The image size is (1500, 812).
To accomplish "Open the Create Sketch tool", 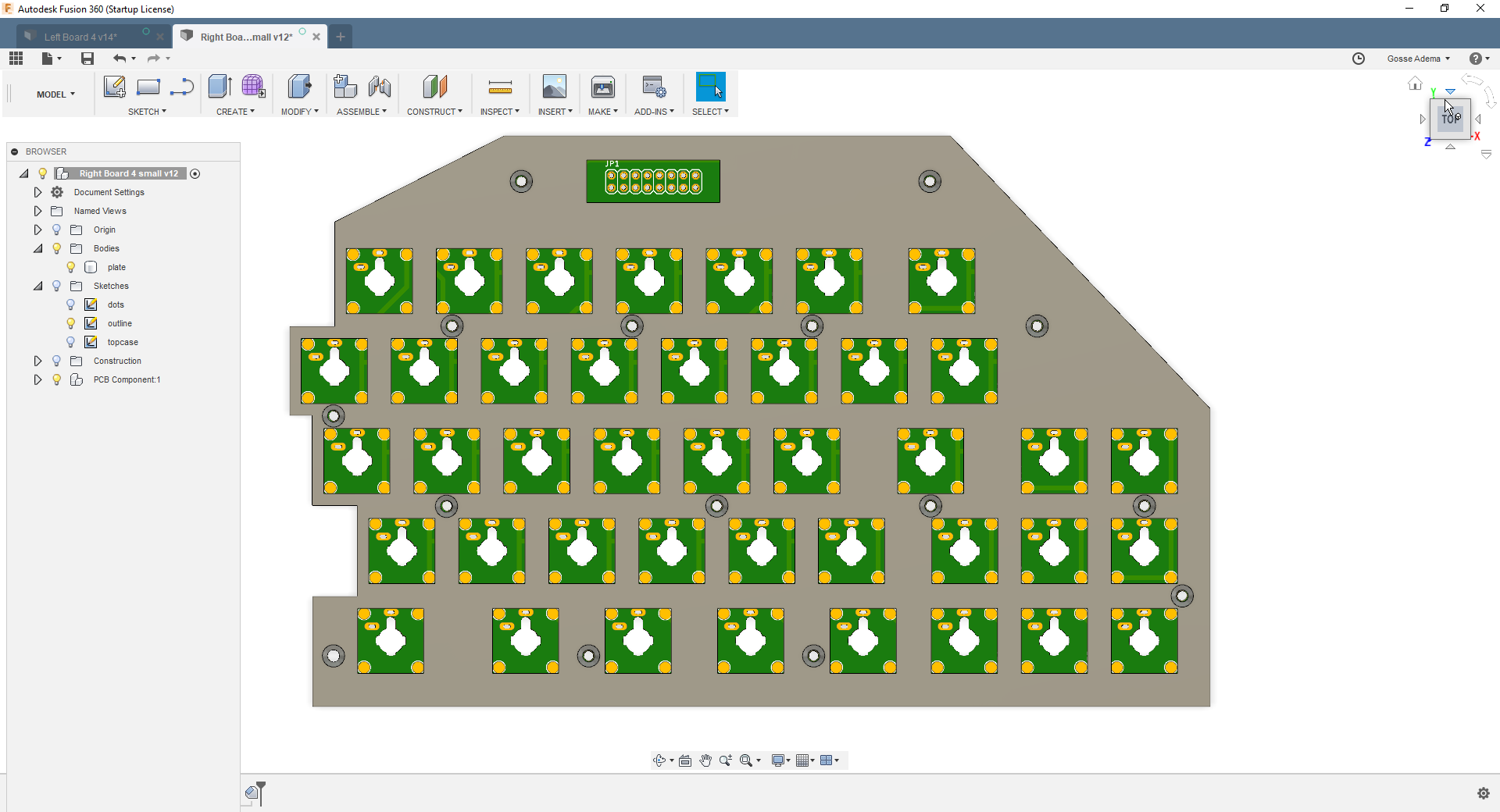I will (x=115, y=87).
